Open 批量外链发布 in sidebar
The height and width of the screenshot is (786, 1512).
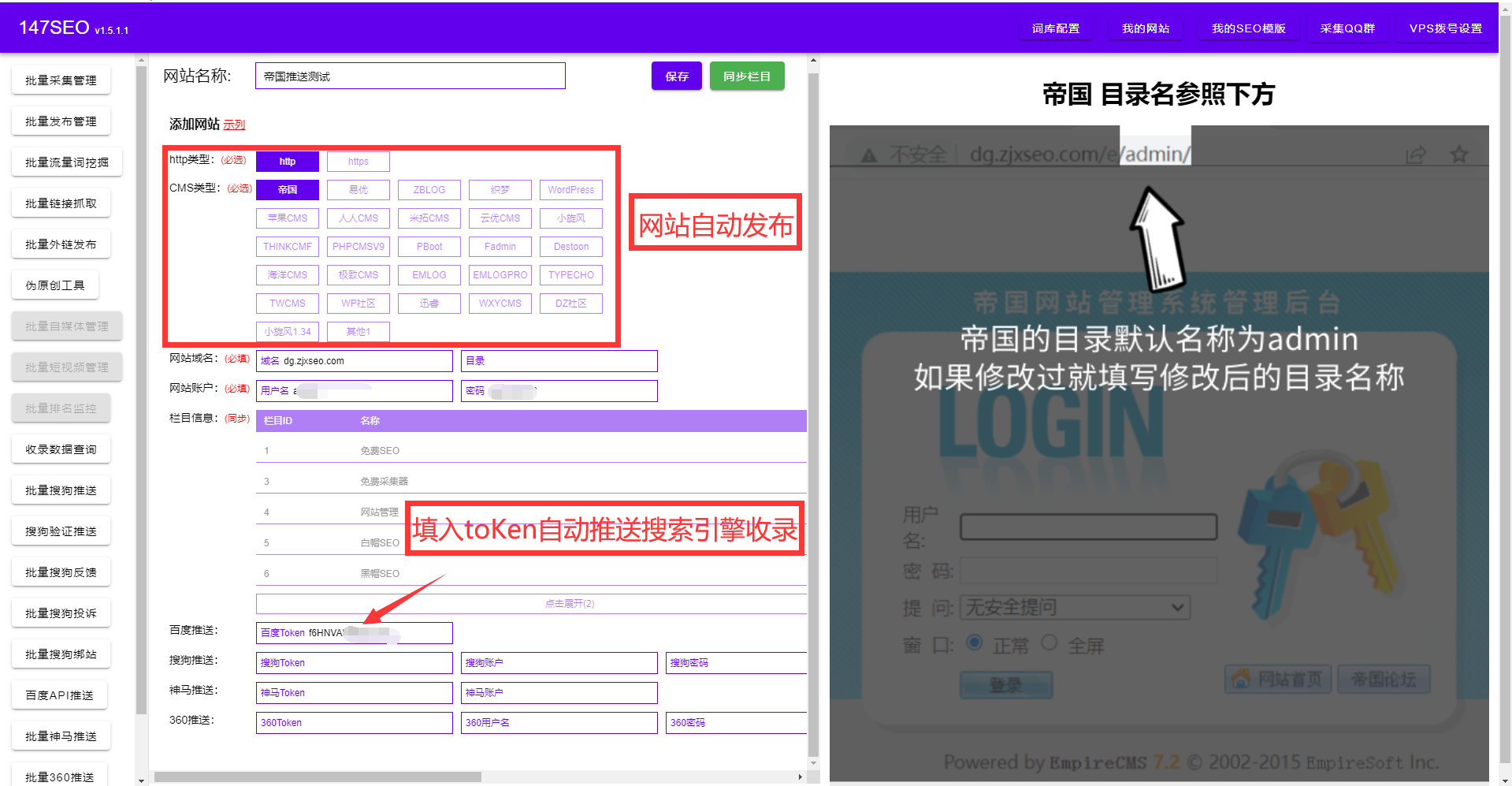(61, 244)
